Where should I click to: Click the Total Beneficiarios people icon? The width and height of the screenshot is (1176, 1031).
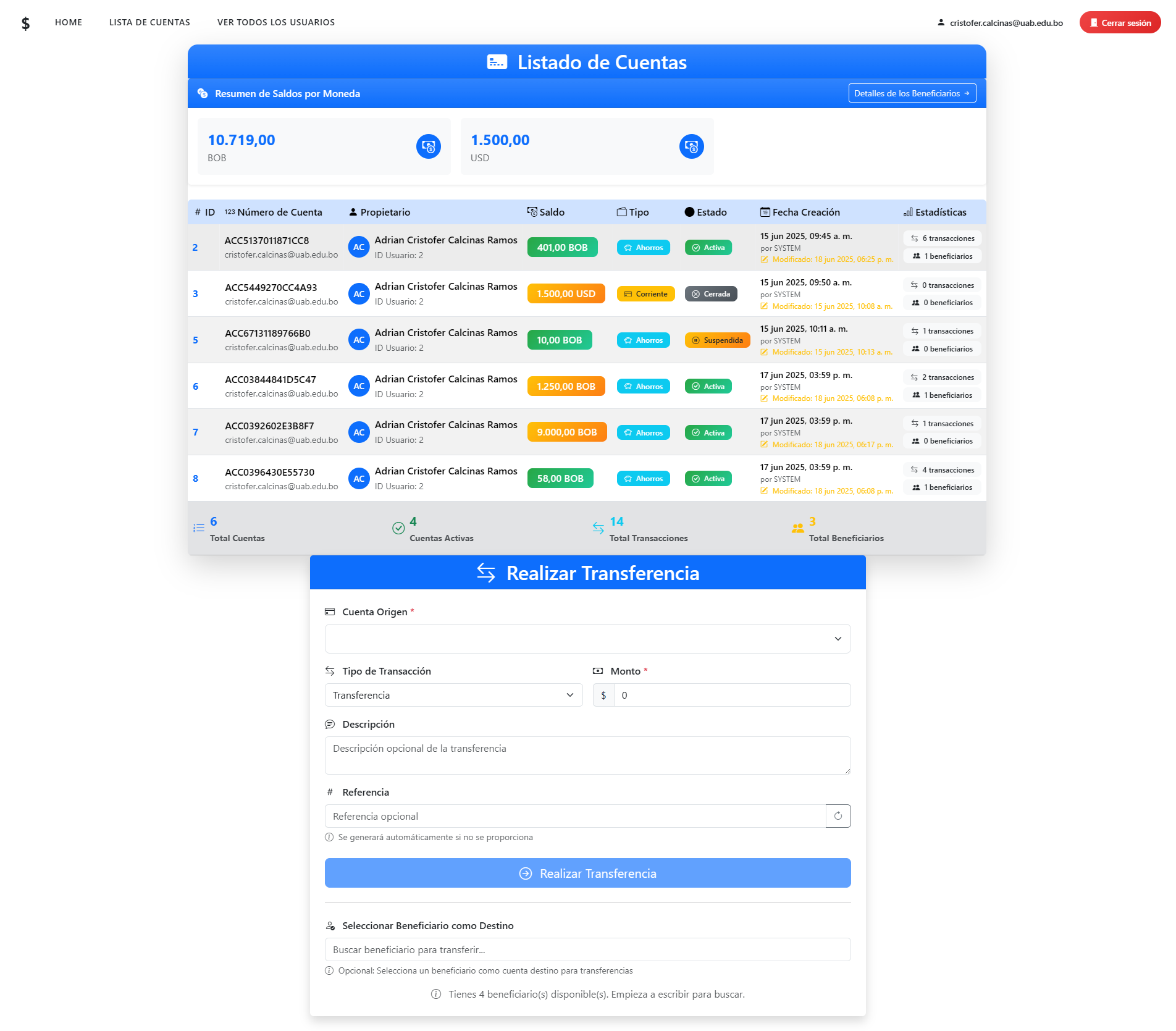(798, 528)
